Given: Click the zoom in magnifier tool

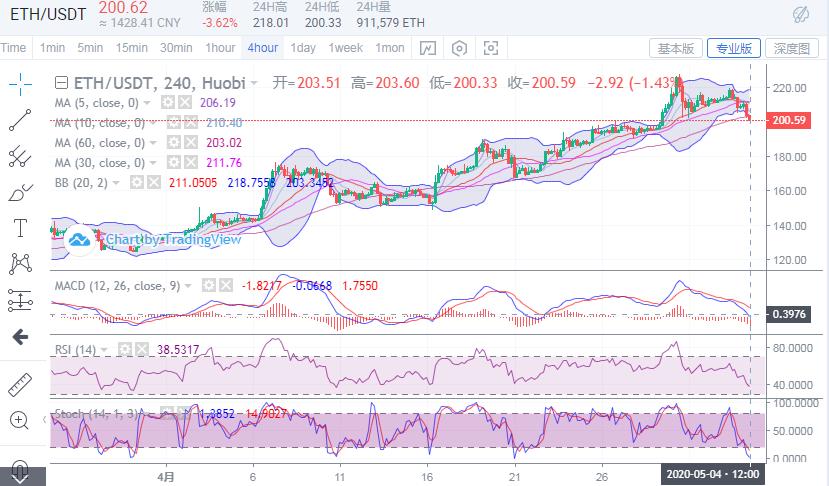Looking at the screenshot, I should 19,420.
